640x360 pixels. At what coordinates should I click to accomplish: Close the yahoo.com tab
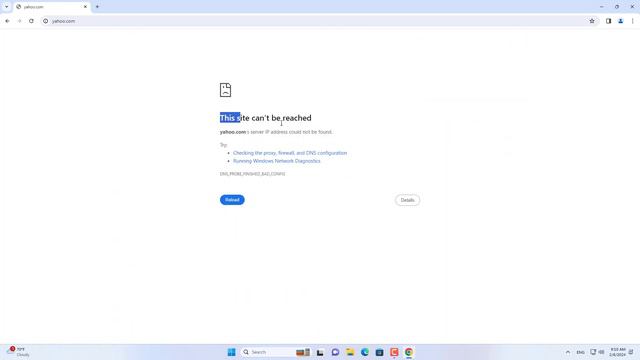[x=85, y=7]
